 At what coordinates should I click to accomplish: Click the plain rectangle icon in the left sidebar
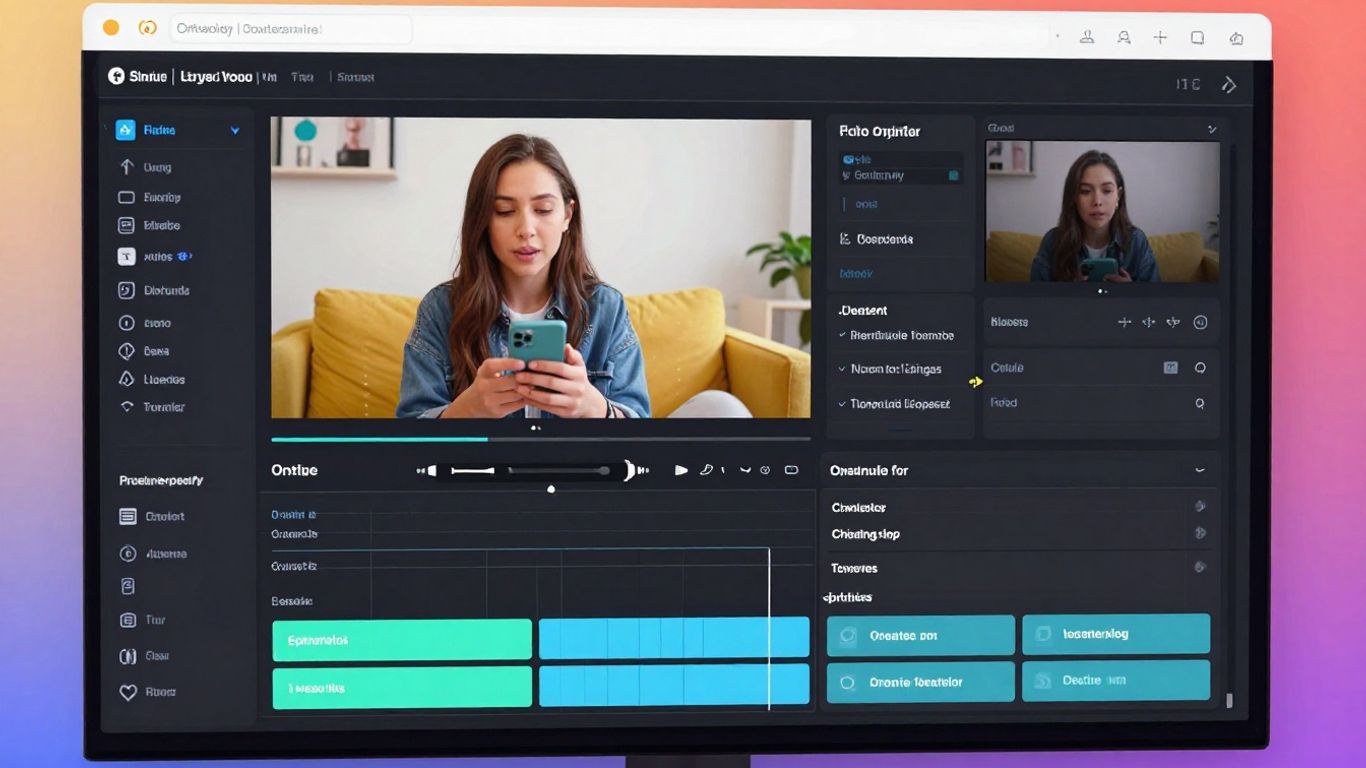[x=126, y=197]
